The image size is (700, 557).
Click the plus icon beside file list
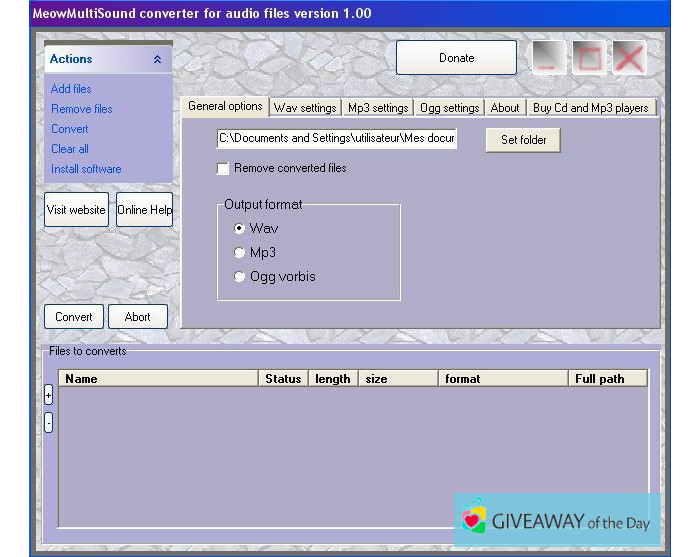click(49, 395)
